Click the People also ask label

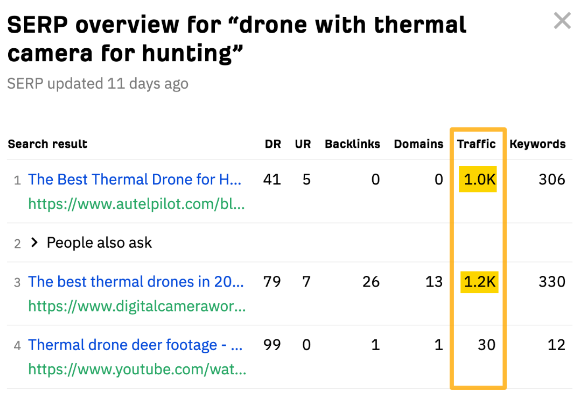(x=99, y=243)
